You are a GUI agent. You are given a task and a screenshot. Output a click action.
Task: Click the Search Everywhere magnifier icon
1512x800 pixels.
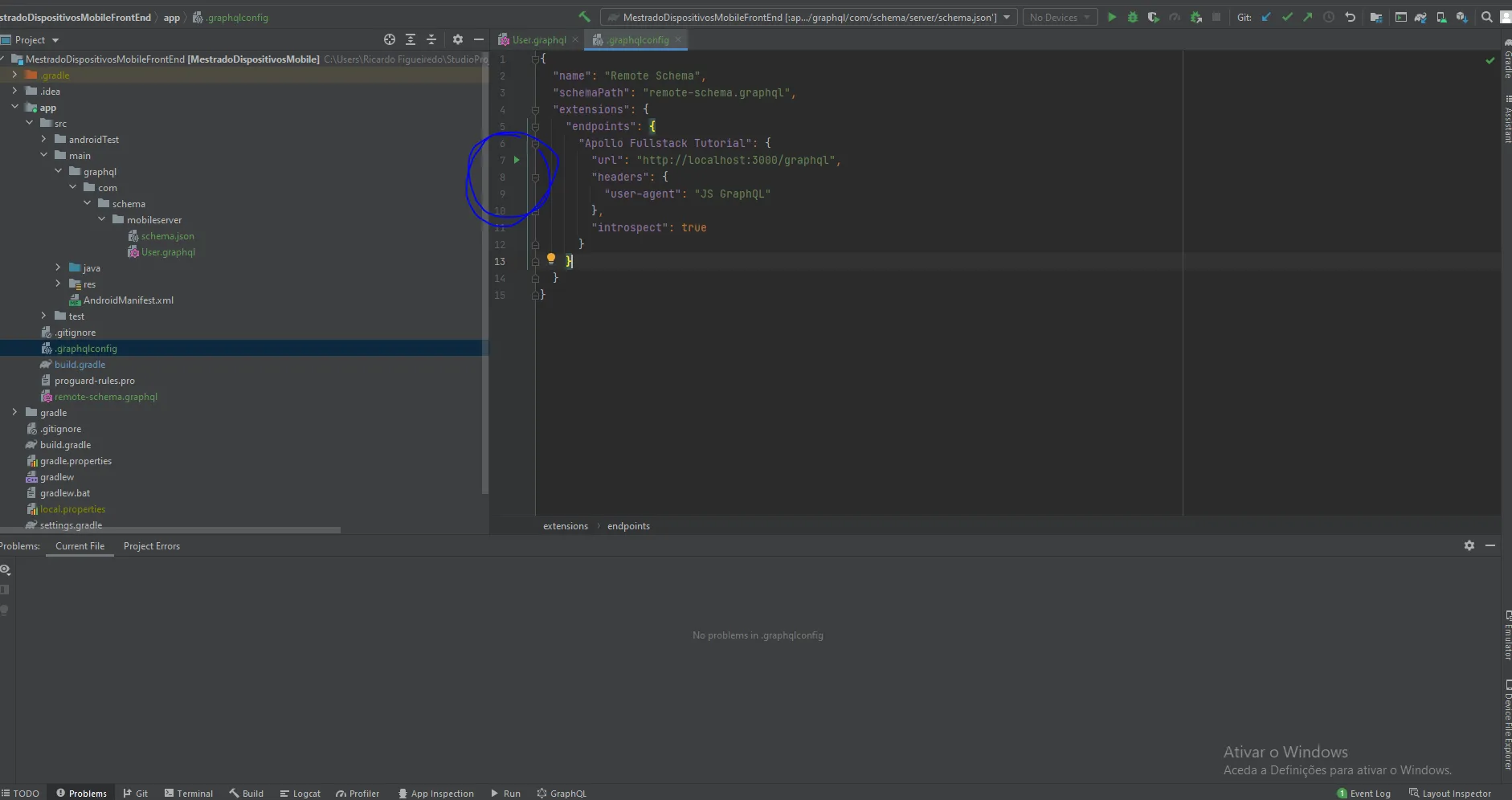click(x=1486, y=17)
